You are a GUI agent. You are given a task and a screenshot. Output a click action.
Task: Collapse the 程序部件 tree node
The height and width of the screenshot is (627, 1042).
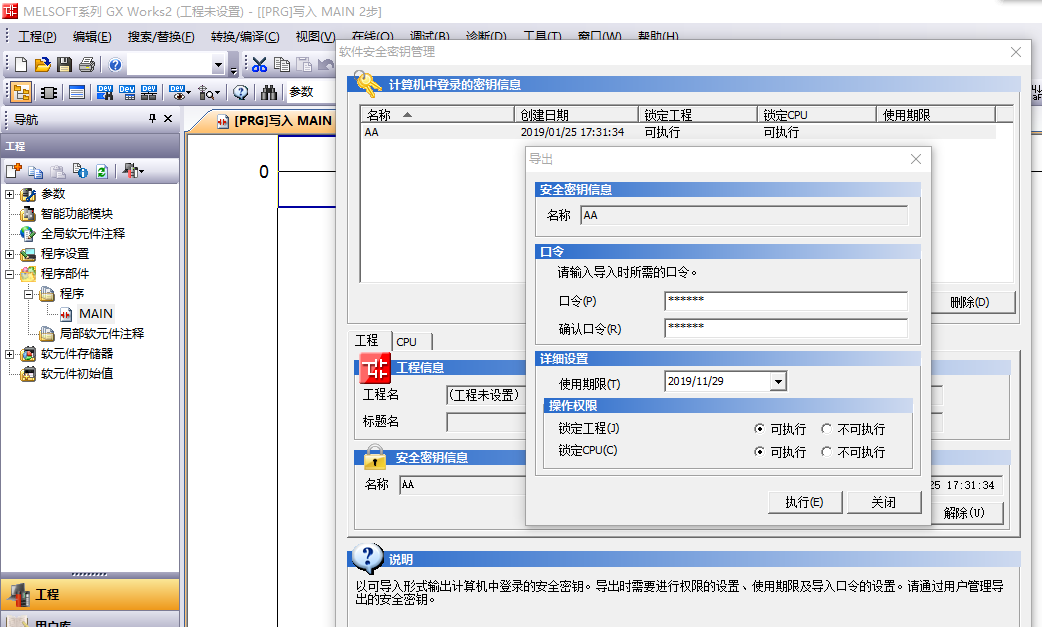pyautogui.click(x=10, y=274)
